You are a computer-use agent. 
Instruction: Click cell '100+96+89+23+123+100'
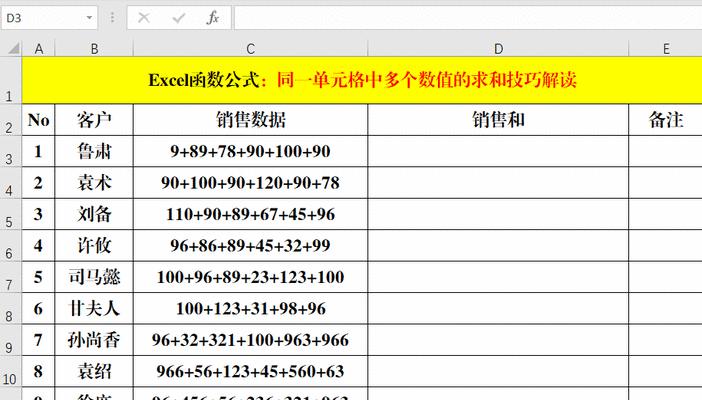250,277
